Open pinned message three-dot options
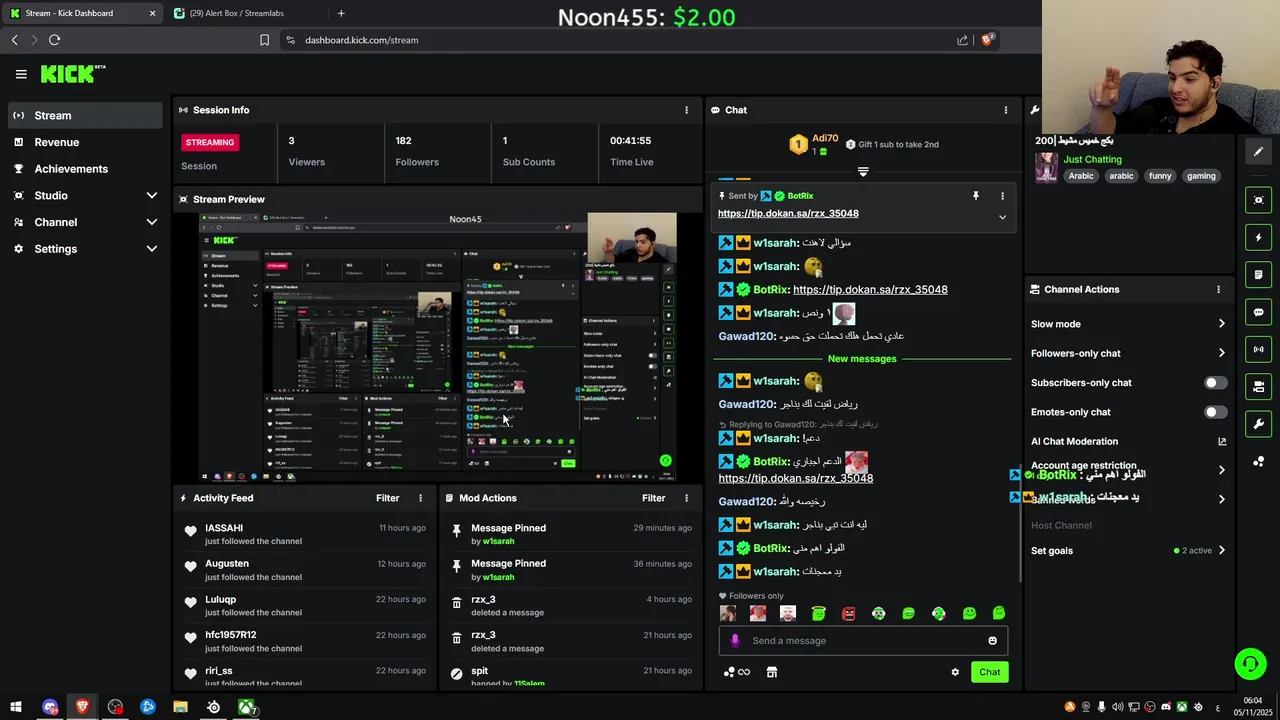Viewport: 1280px width, 720px height. click(1002, 196)
